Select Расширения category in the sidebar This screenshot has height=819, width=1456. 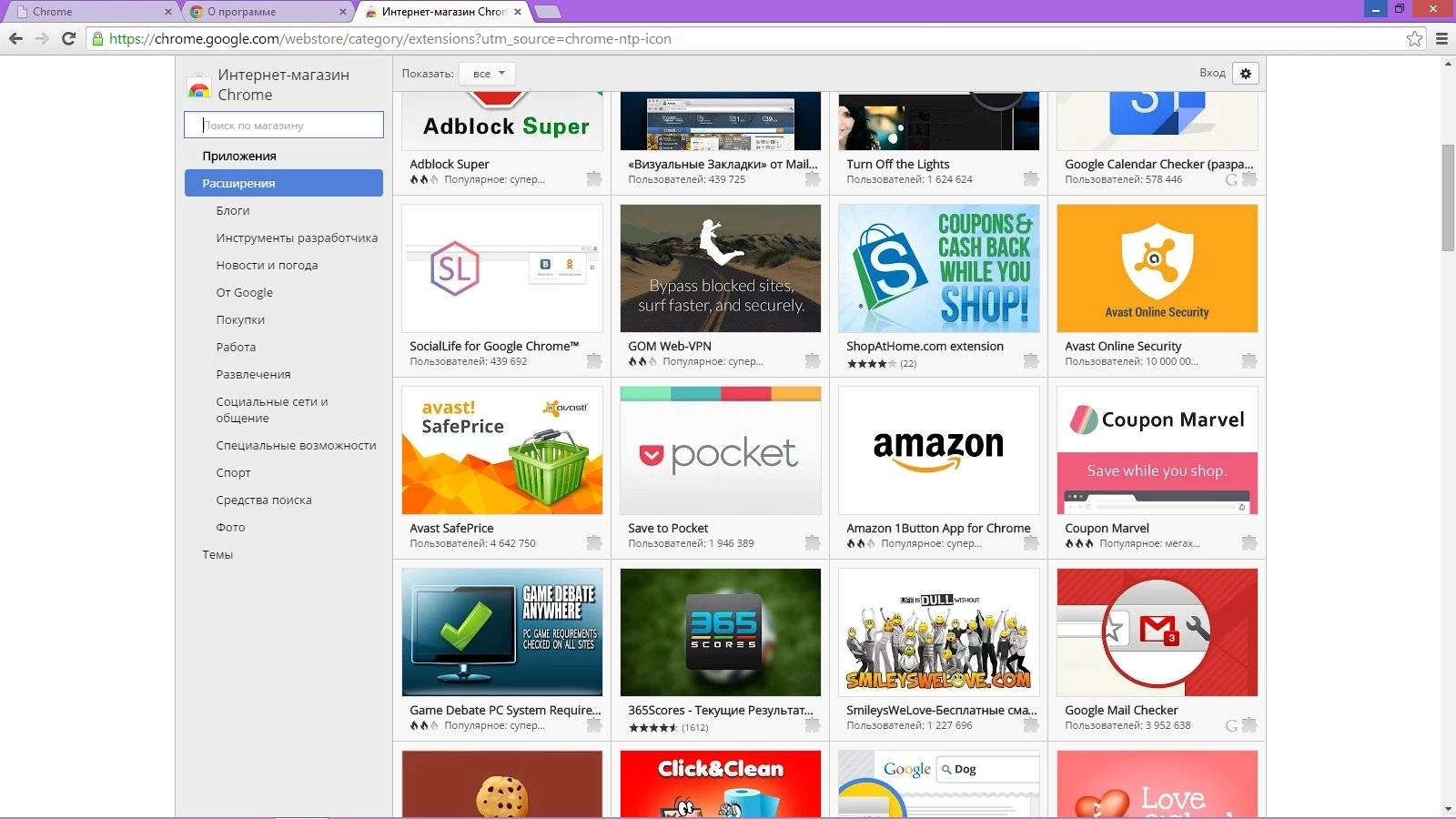pyautogui.click(x=283, y=183)
